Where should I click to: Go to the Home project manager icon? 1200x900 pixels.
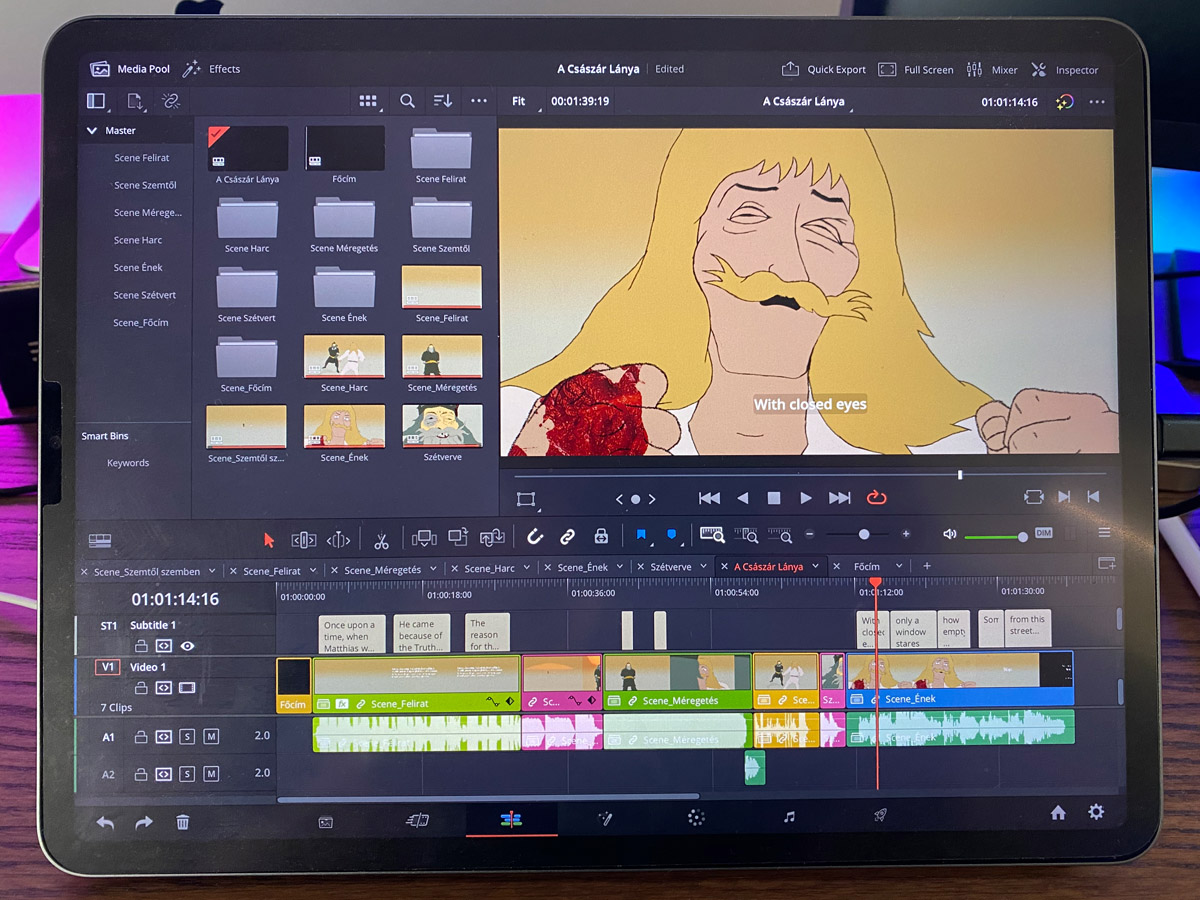coord(1058,813)
